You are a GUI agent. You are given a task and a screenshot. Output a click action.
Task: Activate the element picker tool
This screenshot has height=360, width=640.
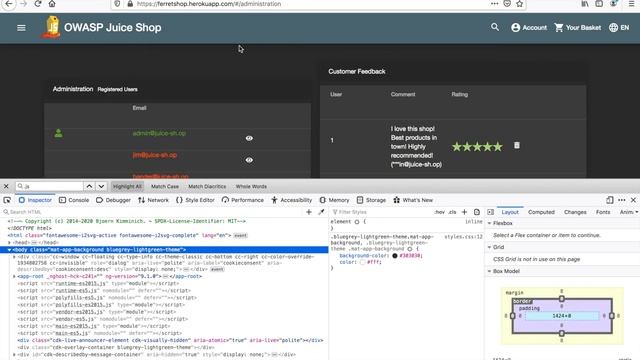7,200
